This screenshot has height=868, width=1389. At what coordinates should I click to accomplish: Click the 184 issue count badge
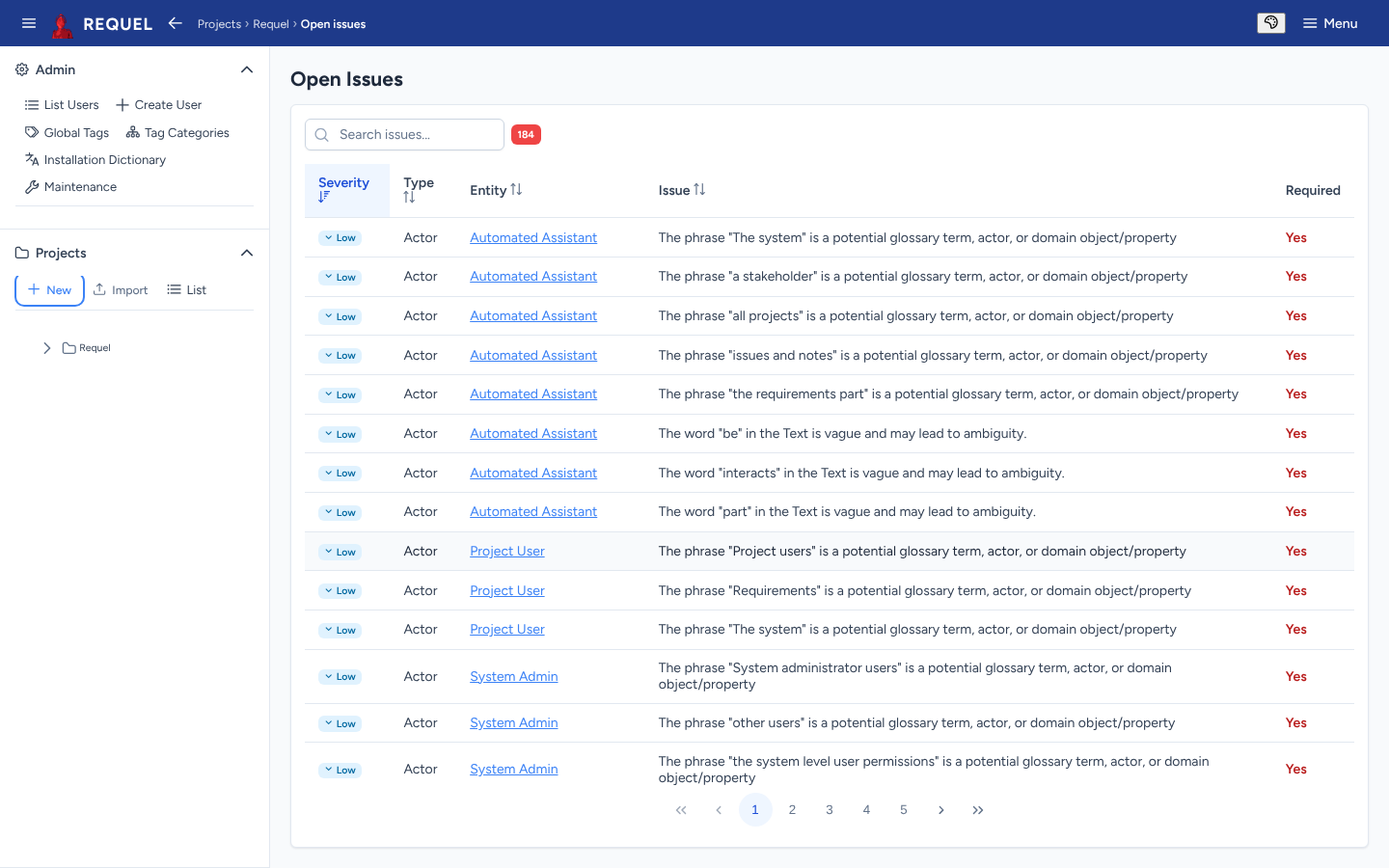[526, 134]
